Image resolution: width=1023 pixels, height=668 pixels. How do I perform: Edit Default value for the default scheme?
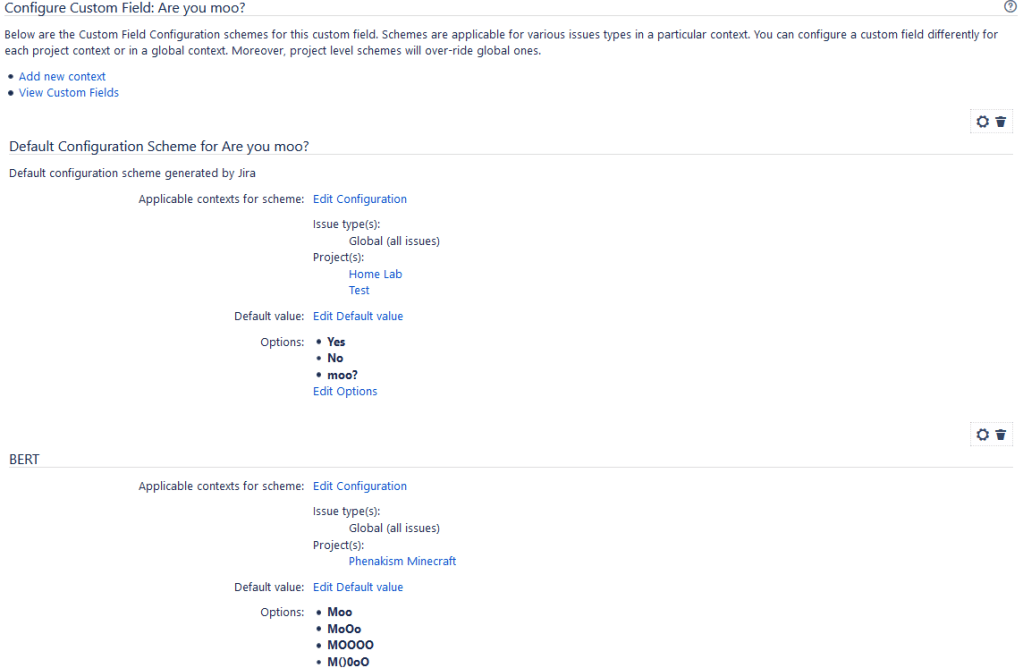tap(358, 316)
